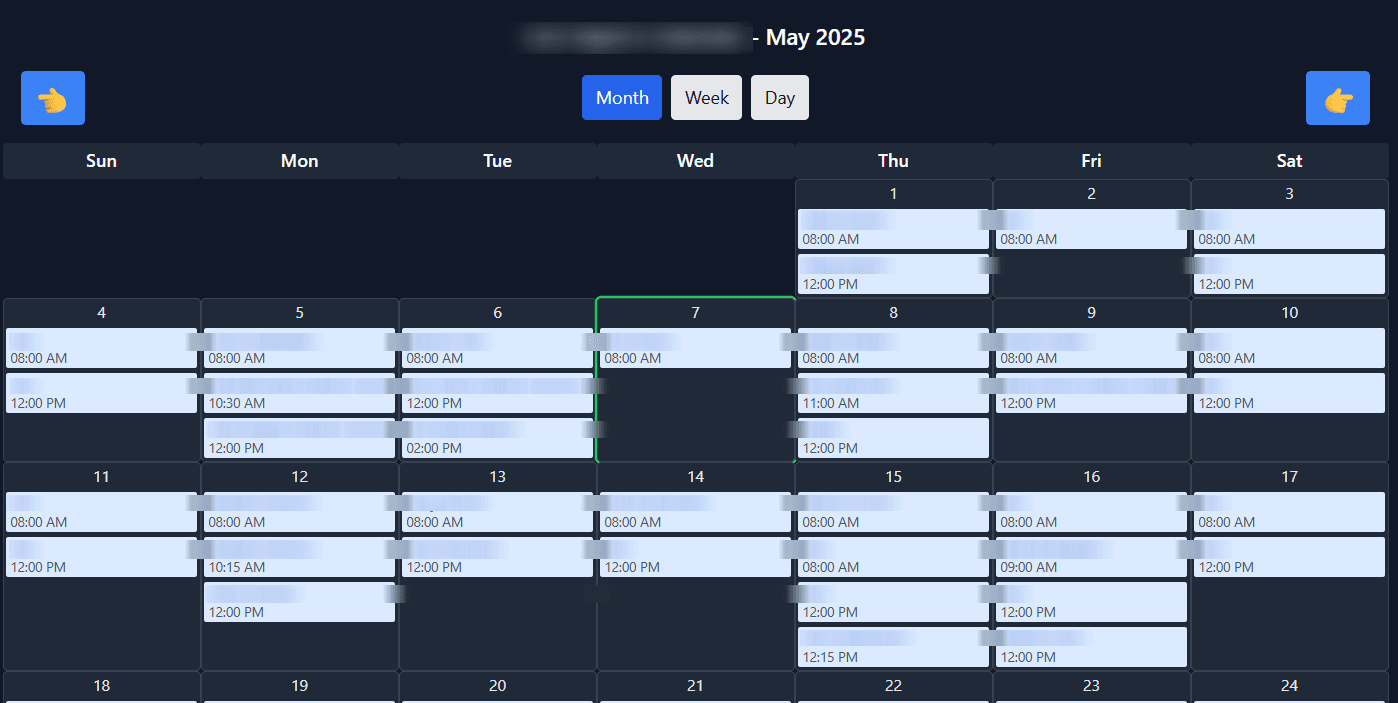Open May 4 event at 08:00 AM
The height and width of the screenshot is (703, 1398).
[x=101, y=348]
